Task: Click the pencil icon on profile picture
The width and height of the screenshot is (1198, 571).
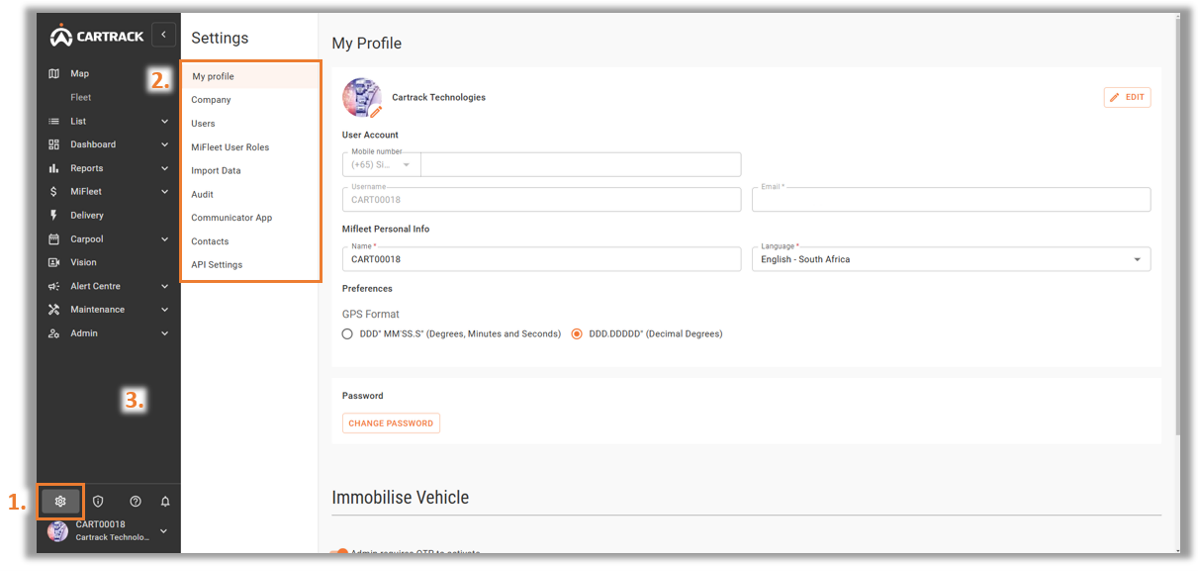Action: pos(375,112)
